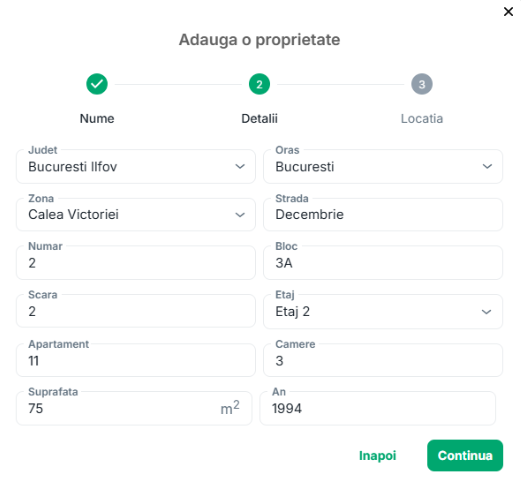Open the Oras dropdown showing Bucuresti

click(383, 166)
